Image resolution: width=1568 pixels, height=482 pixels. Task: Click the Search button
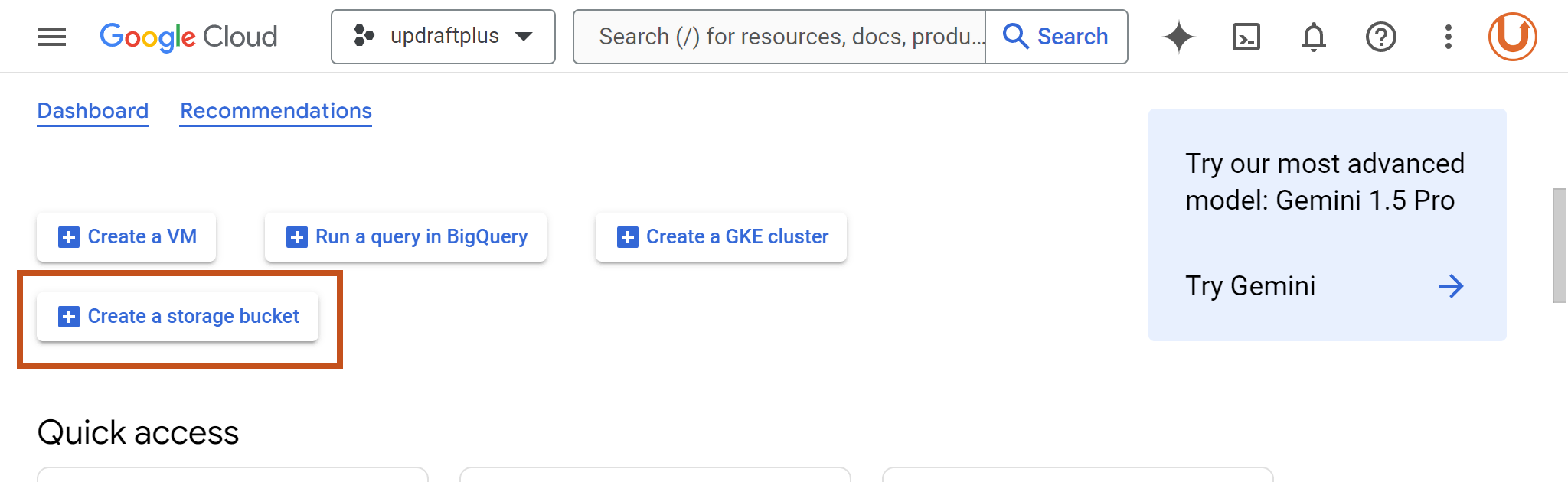[1056, 37]
